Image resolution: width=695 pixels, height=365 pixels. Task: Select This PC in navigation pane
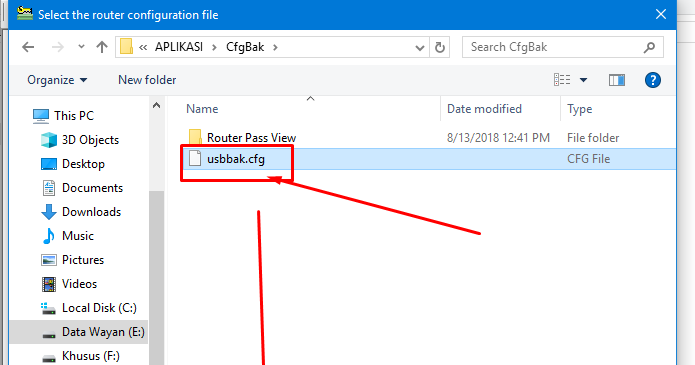[74, 116]
